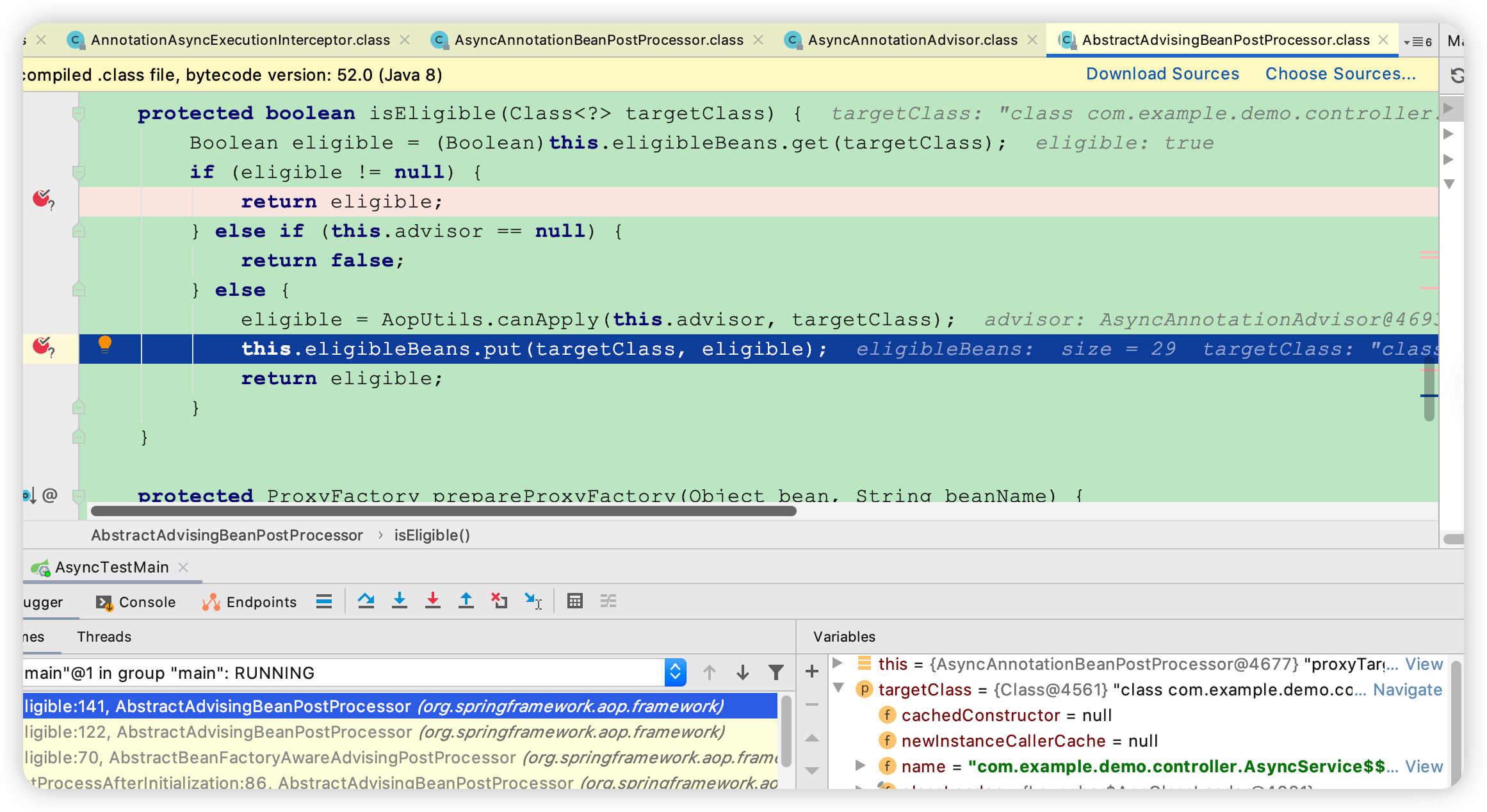Click the editor vertical scrollbar thumb
This screenshot has width=1487, height=812.
tap(1429, 388)
